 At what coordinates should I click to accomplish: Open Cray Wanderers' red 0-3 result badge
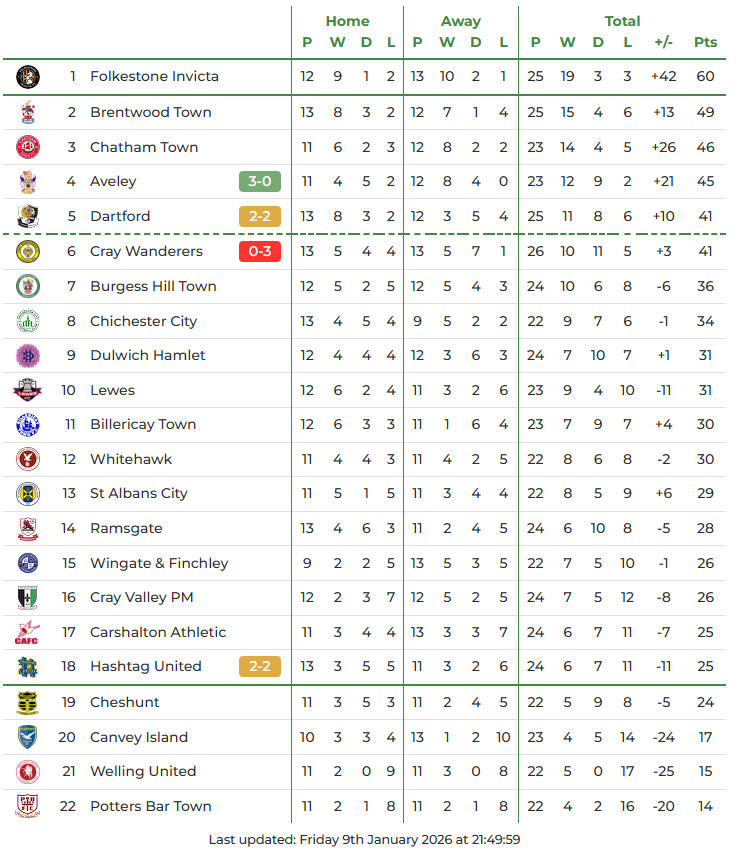(260, 251)
